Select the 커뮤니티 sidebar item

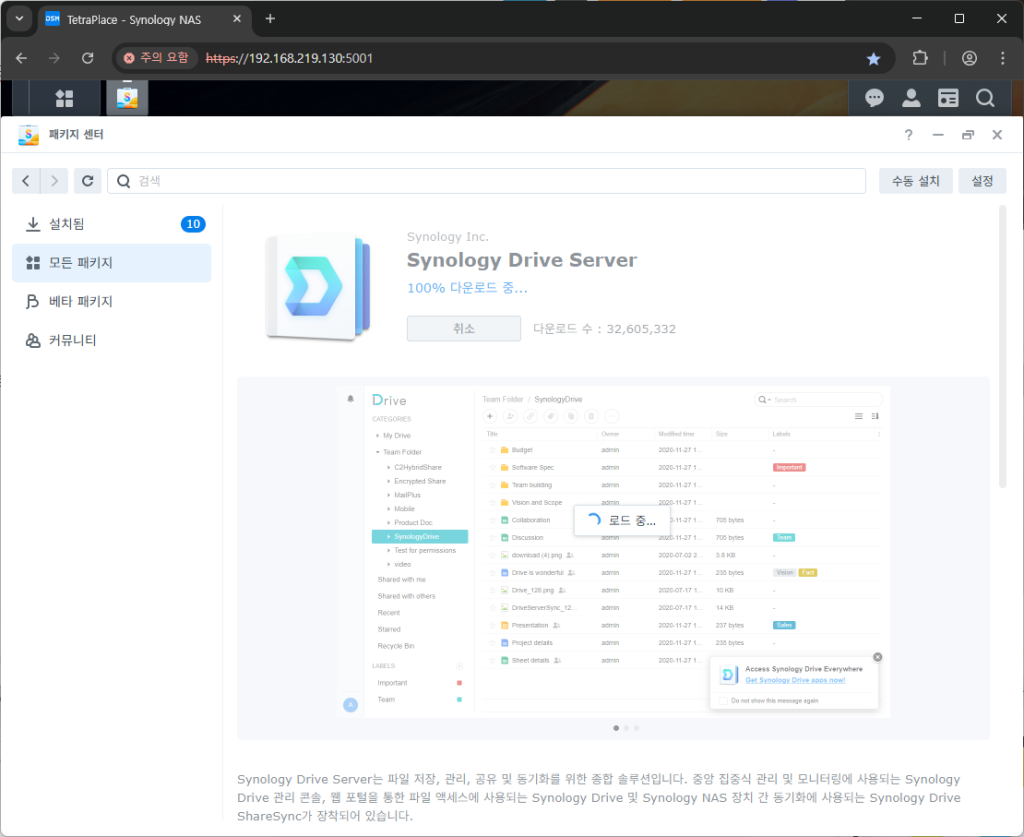pyautogui.click(x=112, y=340)
